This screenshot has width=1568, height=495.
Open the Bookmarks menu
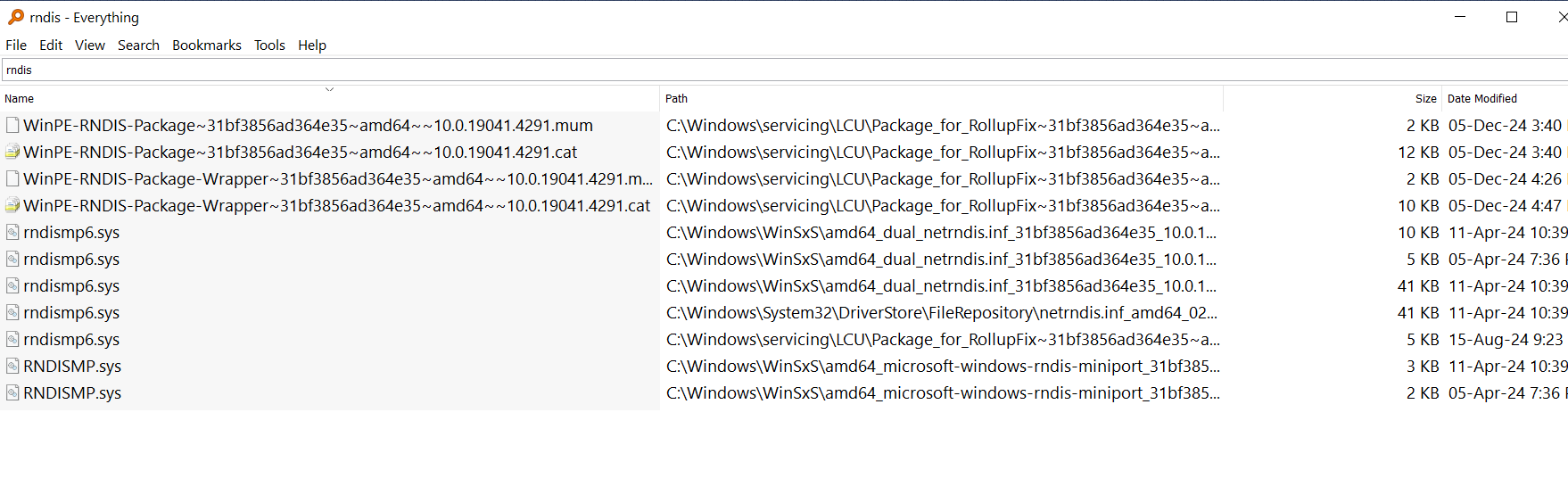click(207, 45)
